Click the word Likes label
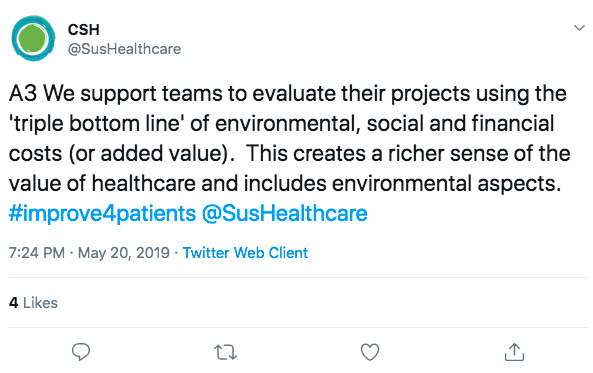 pyautogui.click(x=40, y=303)
